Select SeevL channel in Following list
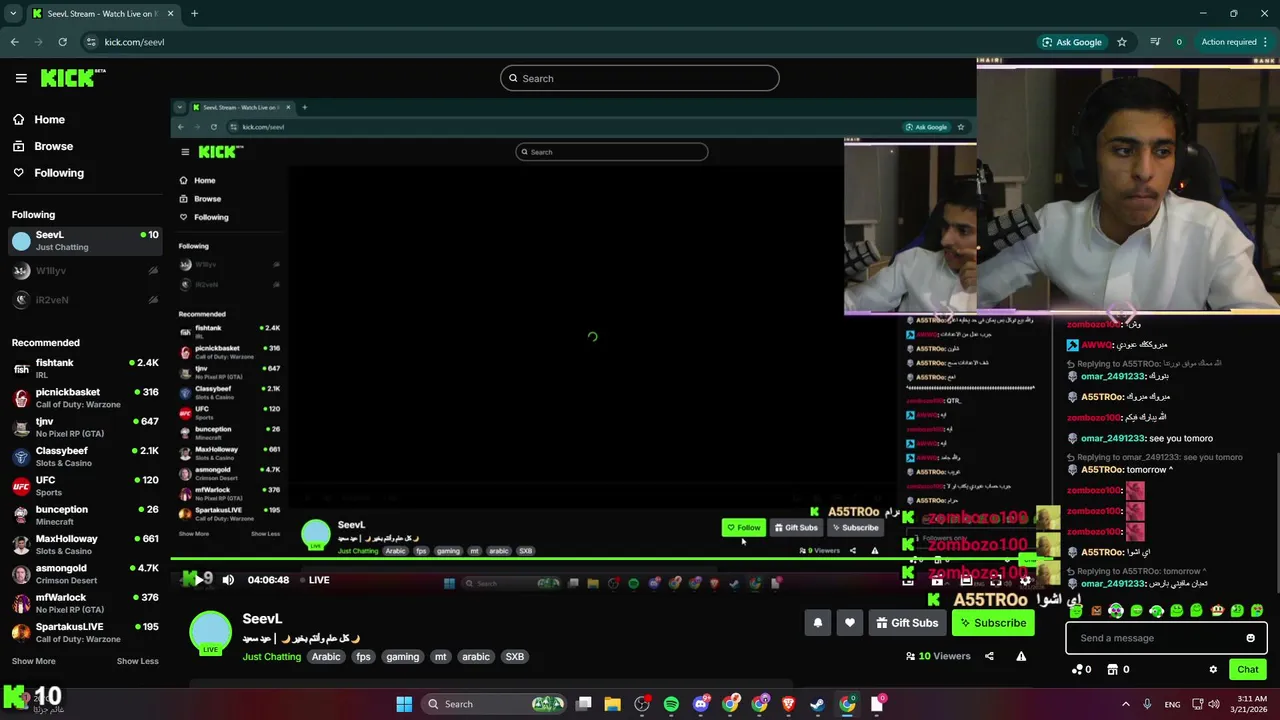Image resolution: width=1280 pixels, height=720 pixels. tap(83, 241)
